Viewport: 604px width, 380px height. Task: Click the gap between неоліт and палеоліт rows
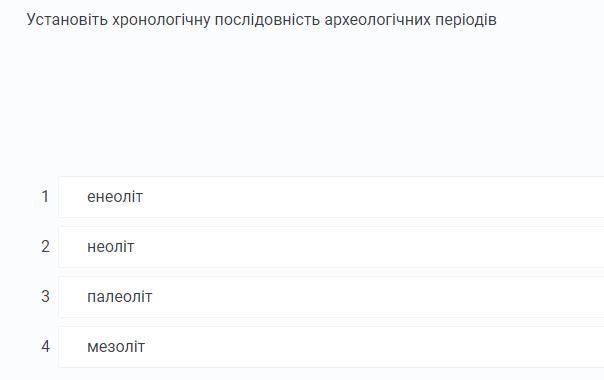[331, 272]
